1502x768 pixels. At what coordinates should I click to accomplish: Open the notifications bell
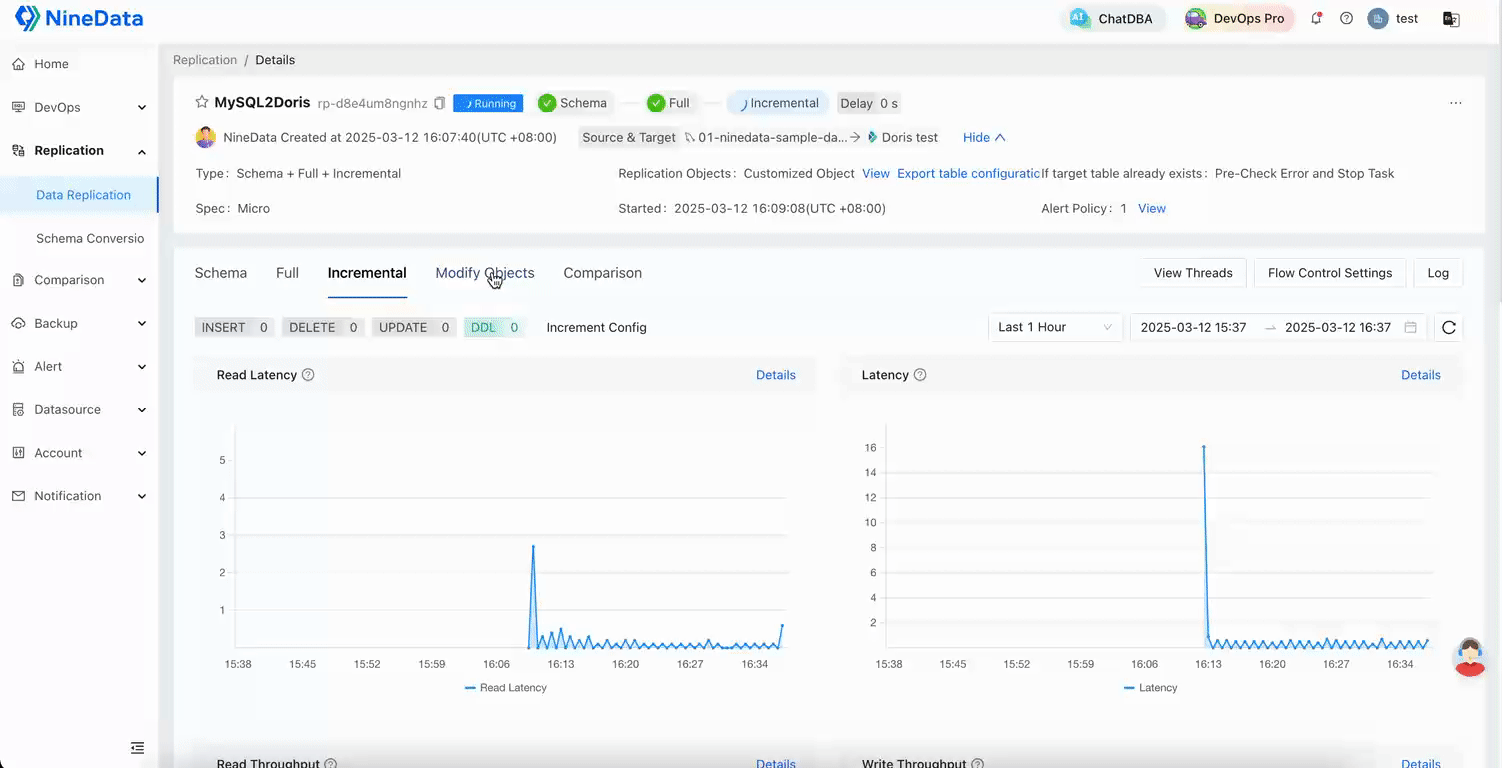coord(1316,18)
